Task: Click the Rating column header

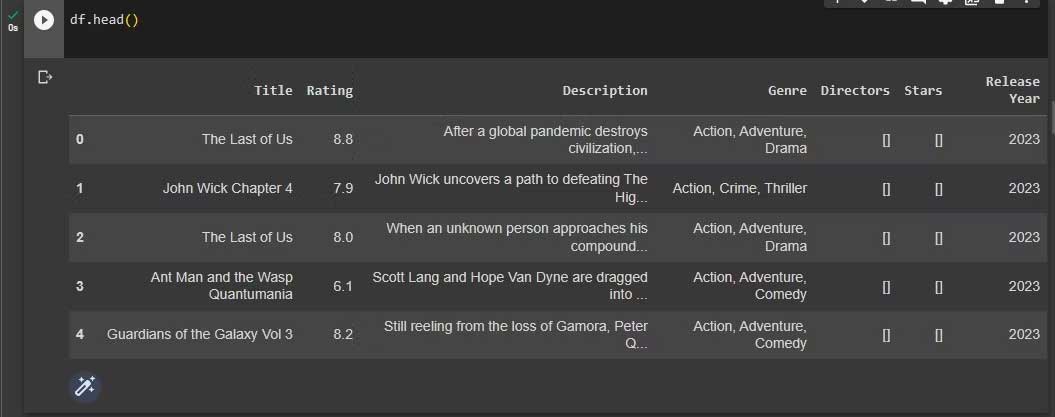Action: point(329,90)
